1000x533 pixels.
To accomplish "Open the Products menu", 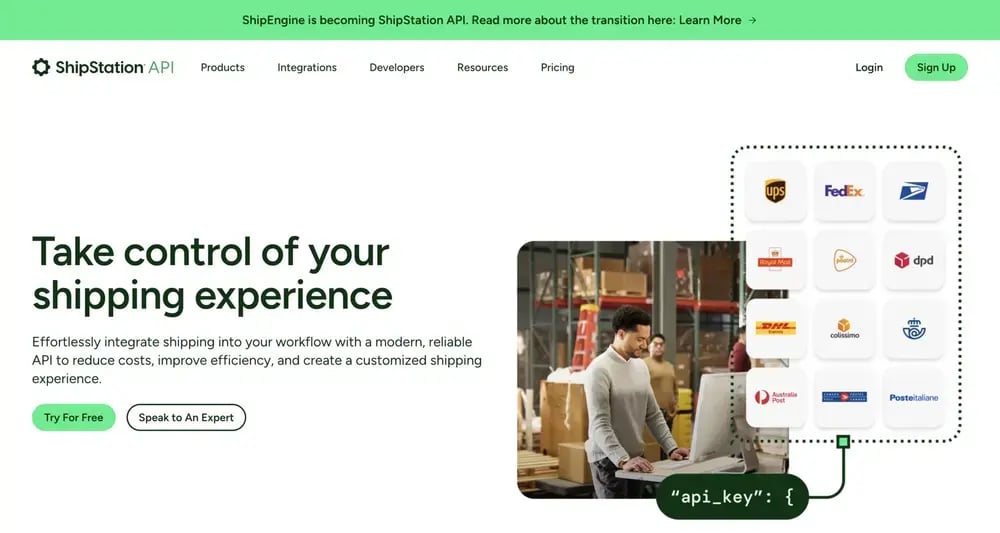I will pos(223,68).
